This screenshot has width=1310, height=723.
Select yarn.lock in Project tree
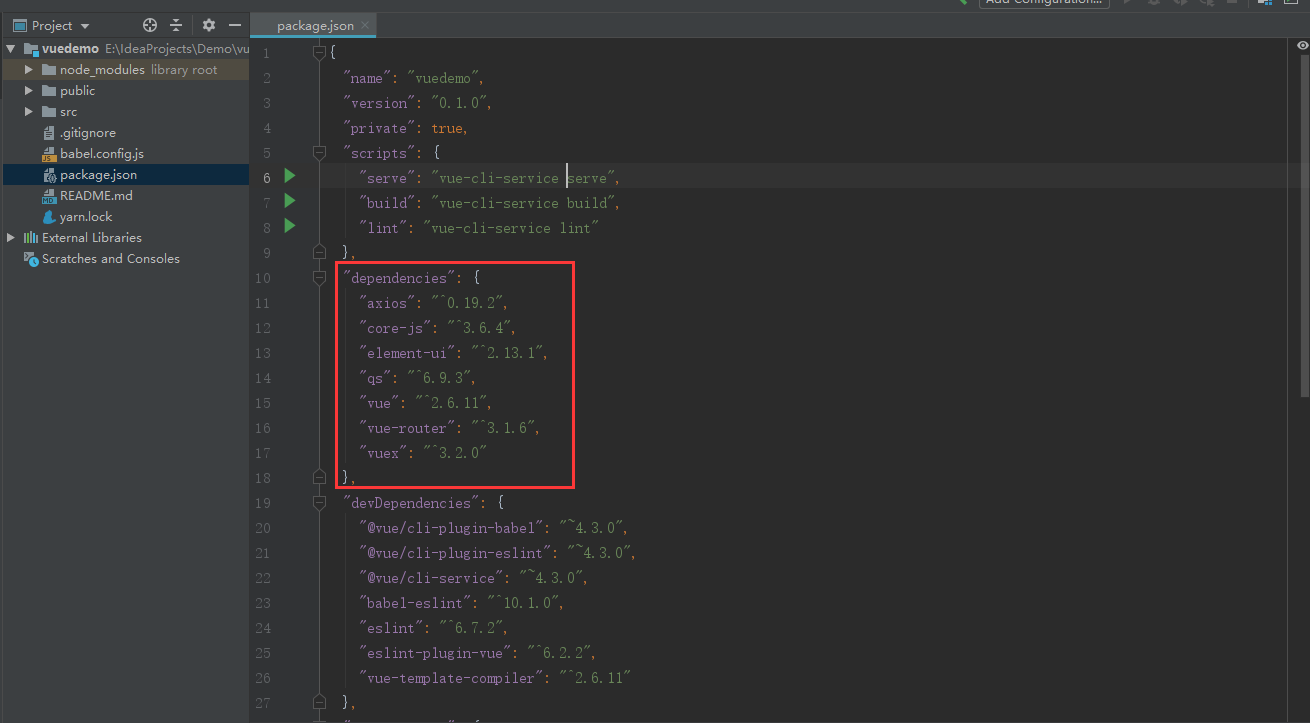(x=86, y=217)
